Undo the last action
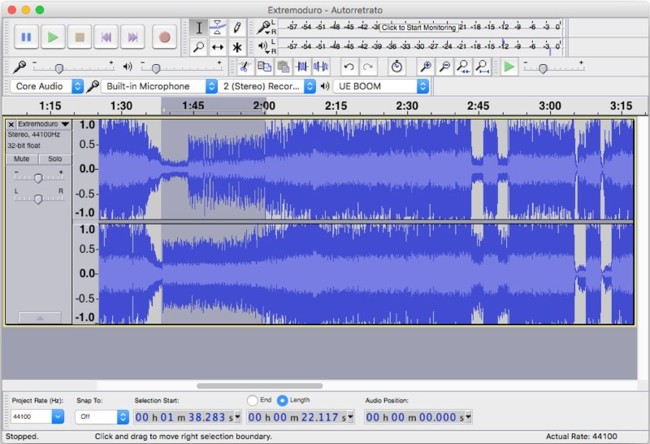Image resolution: width=650 pixels, height=444 pixels. point(349,67)
